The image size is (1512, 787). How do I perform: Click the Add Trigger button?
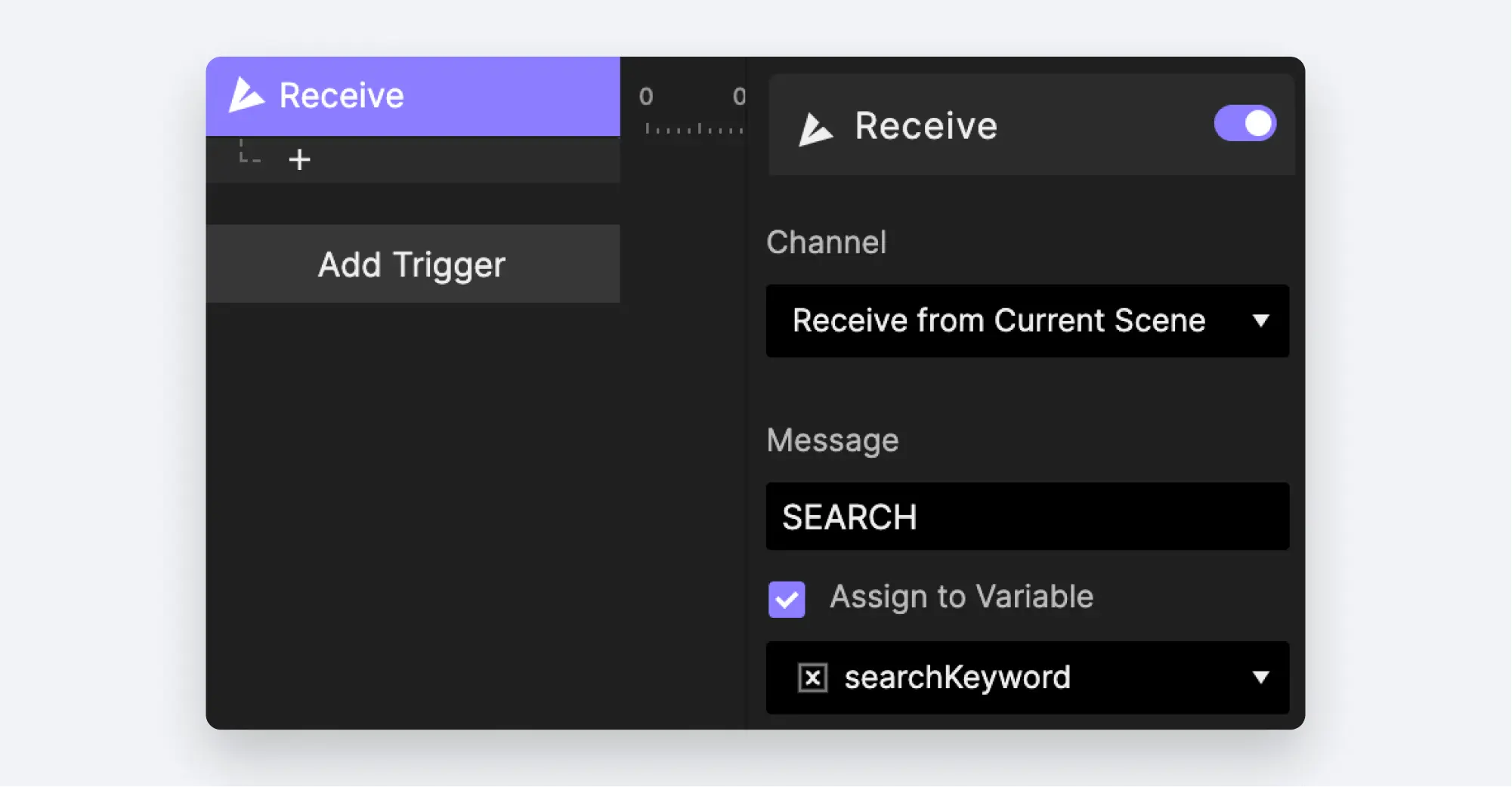click(413, 264)
